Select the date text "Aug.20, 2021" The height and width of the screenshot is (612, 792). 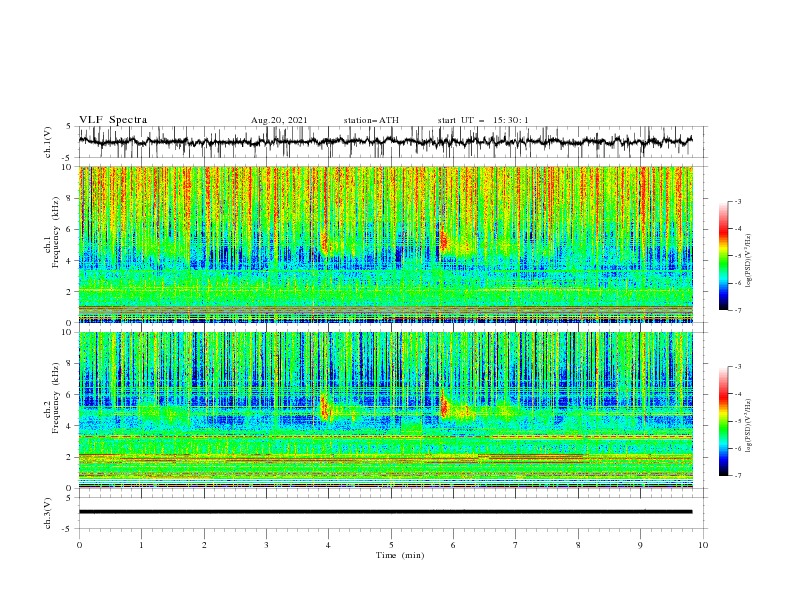click(279, 120)
